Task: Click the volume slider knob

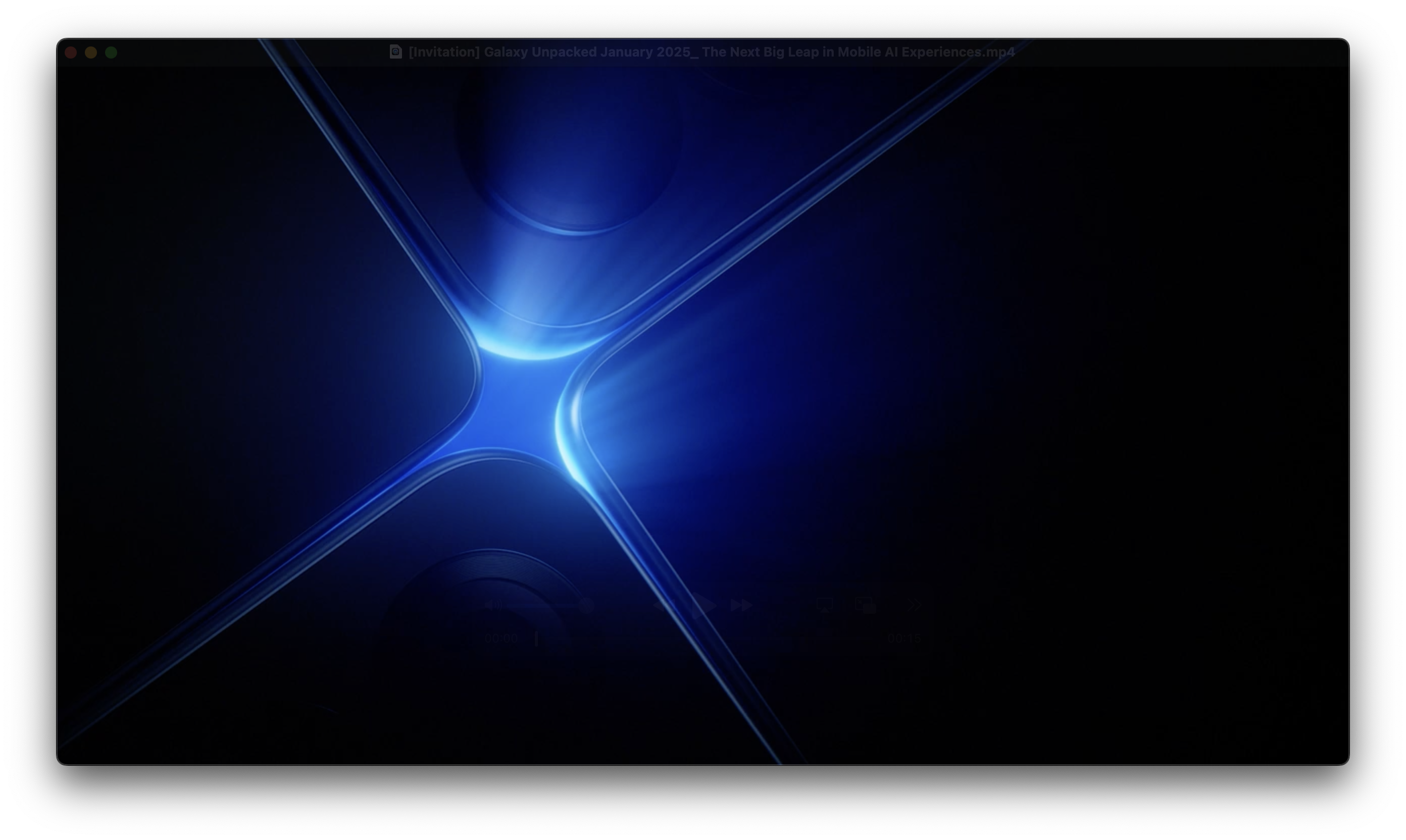Action: (x=587, y=605)
